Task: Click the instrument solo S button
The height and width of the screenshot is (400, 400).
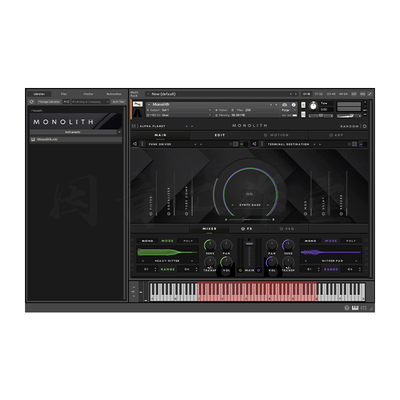Action: (x=303, y=105)
